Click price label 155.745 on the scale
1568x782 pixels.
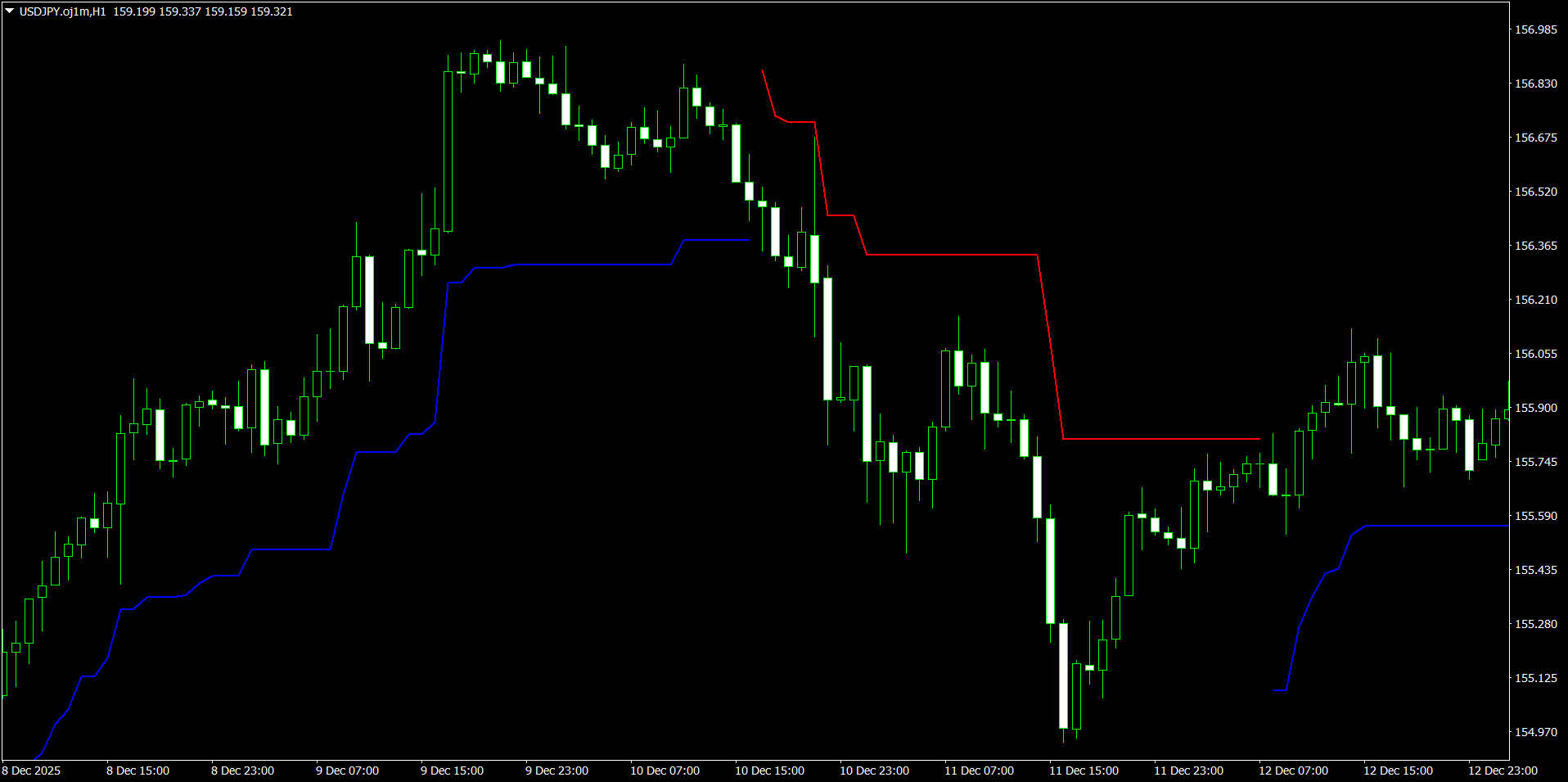pos(1535,462)
